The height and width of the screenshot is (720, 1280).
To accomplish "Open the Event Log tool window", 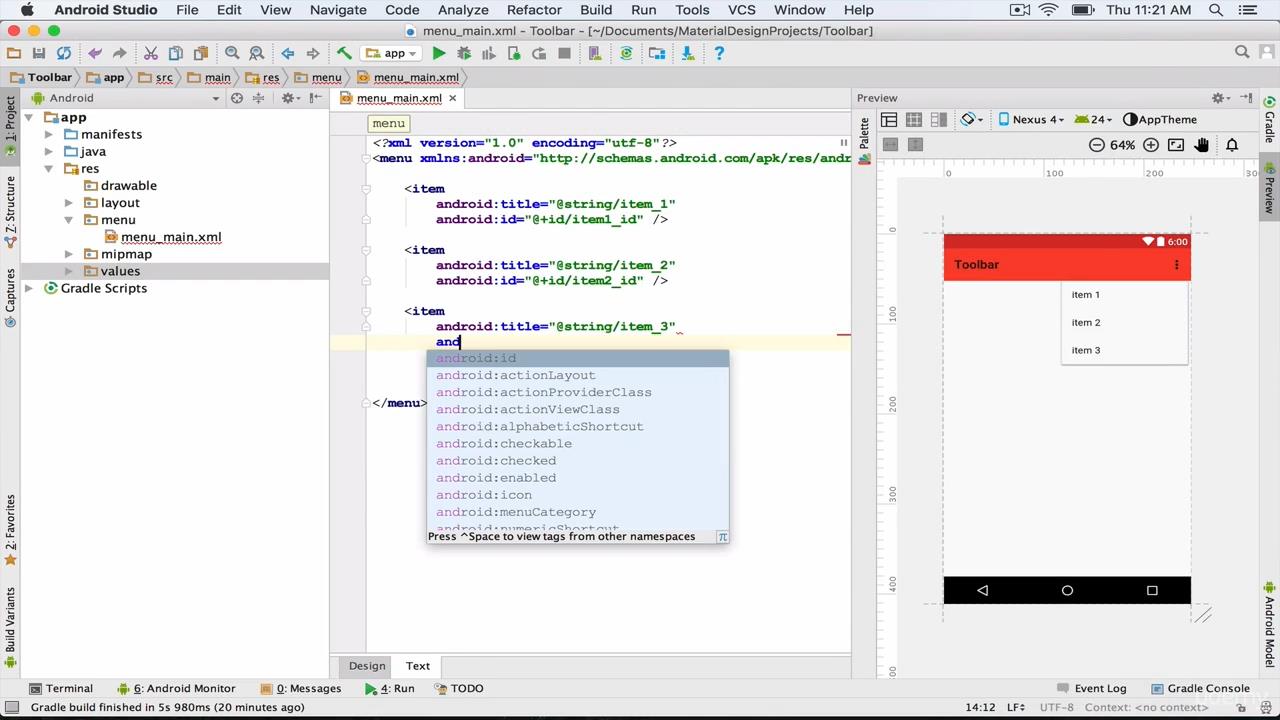I will pyautogui.click(x=1092, y=689).
